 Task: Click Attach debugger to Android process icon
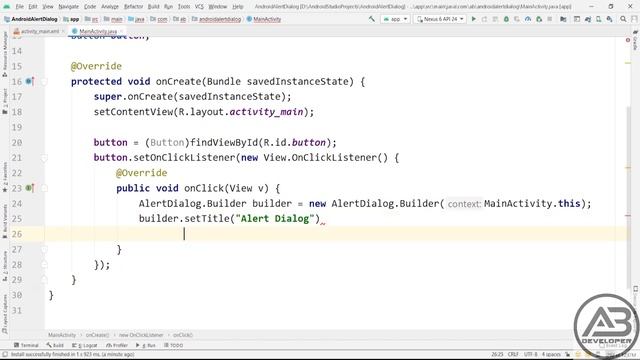[539, 19]
